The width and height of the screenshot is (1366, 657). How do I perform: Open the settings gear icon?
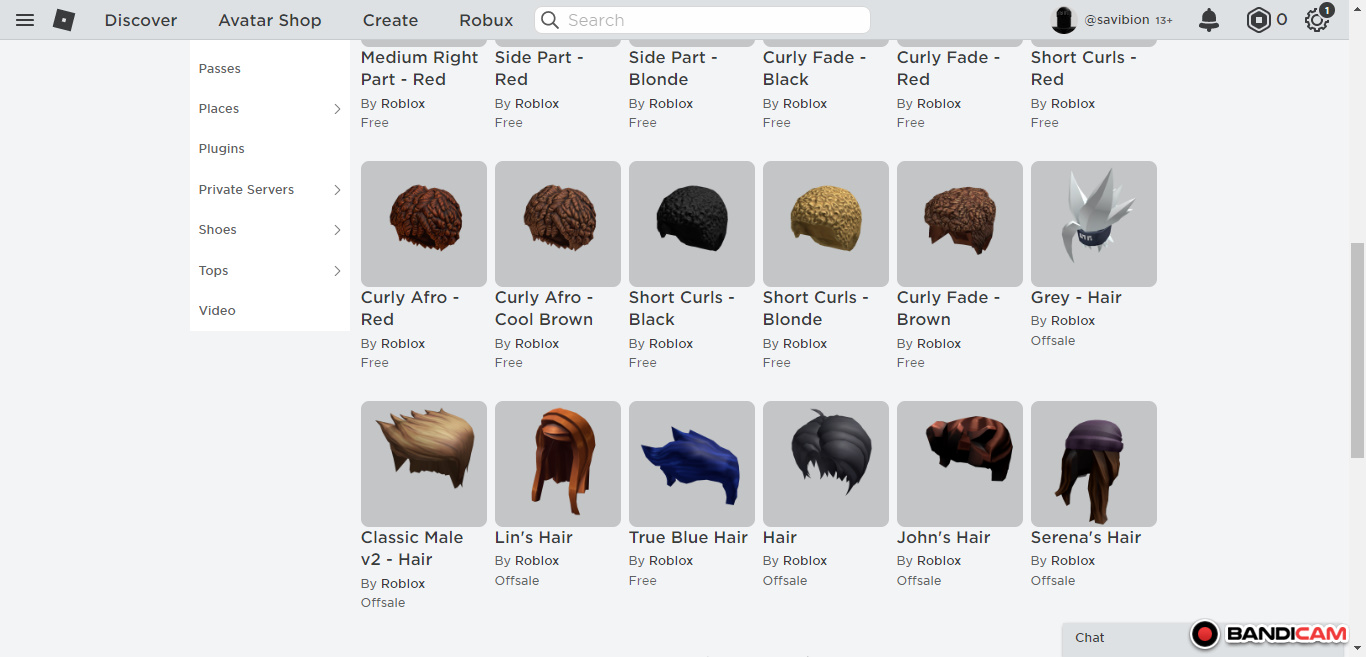click(1317, 20)
